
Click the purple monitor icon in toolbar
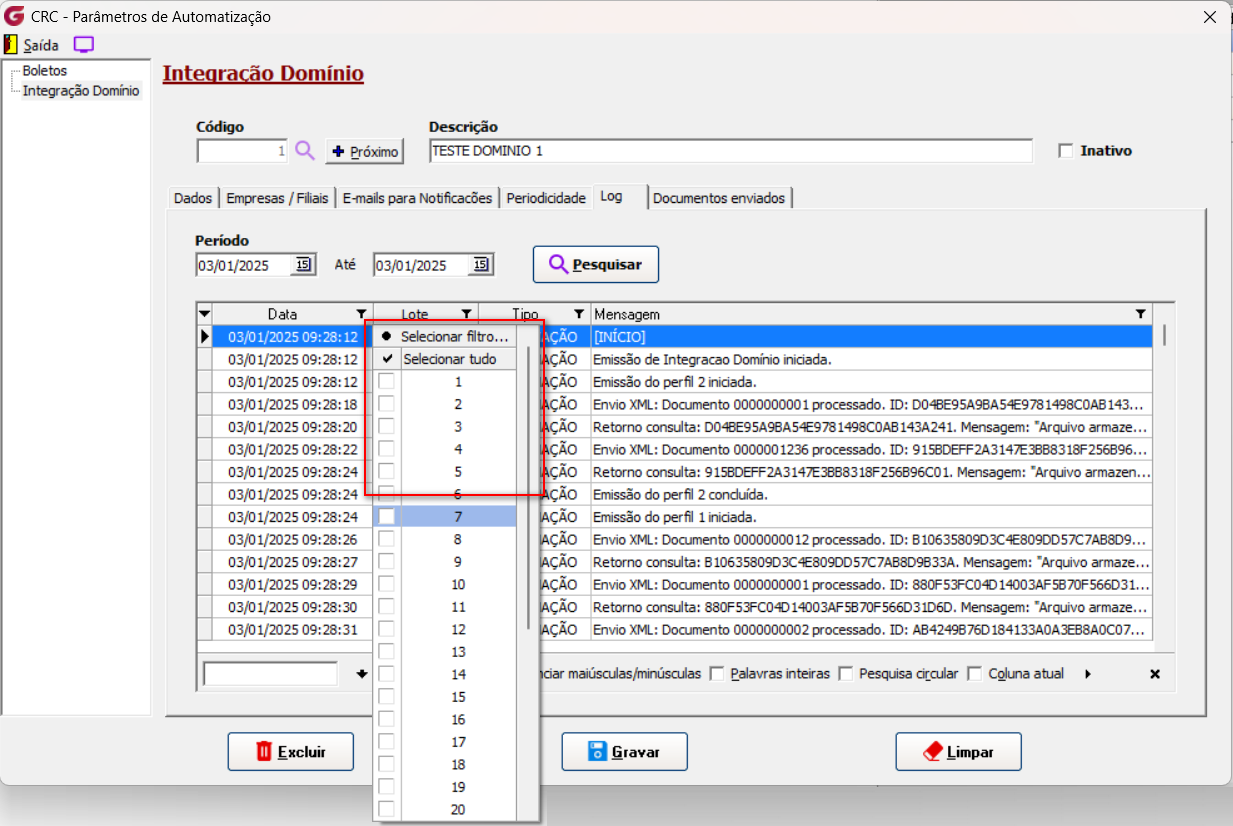tap(84, 45)
